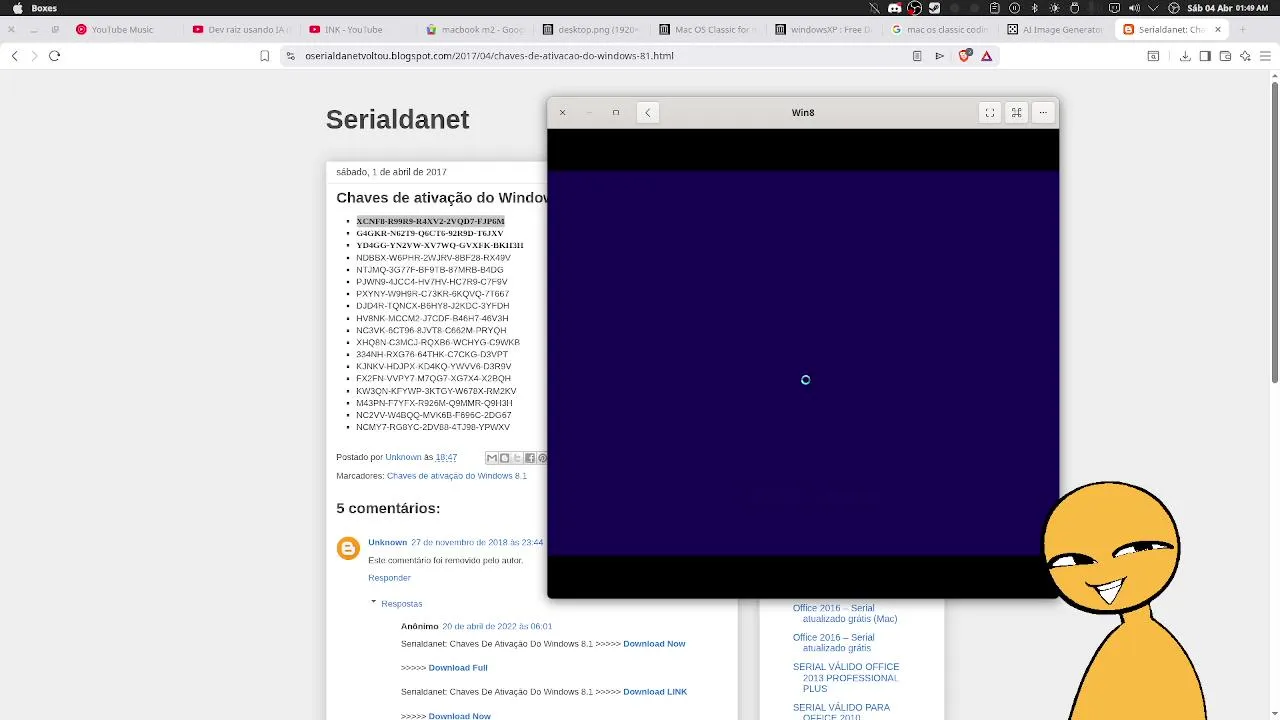Click the email share icon under post

click(x=491, y=458)
